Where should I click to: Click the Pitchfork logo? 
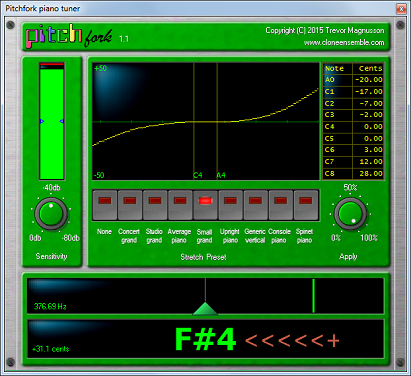tap(69, 36)
